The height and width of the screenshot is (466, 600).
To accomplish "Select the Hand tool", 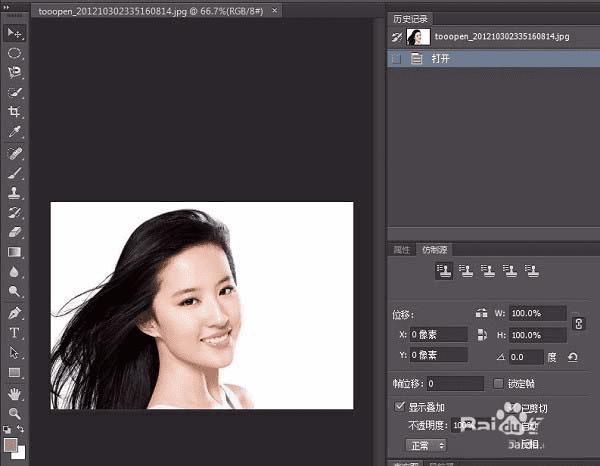I will coord(15,393).
